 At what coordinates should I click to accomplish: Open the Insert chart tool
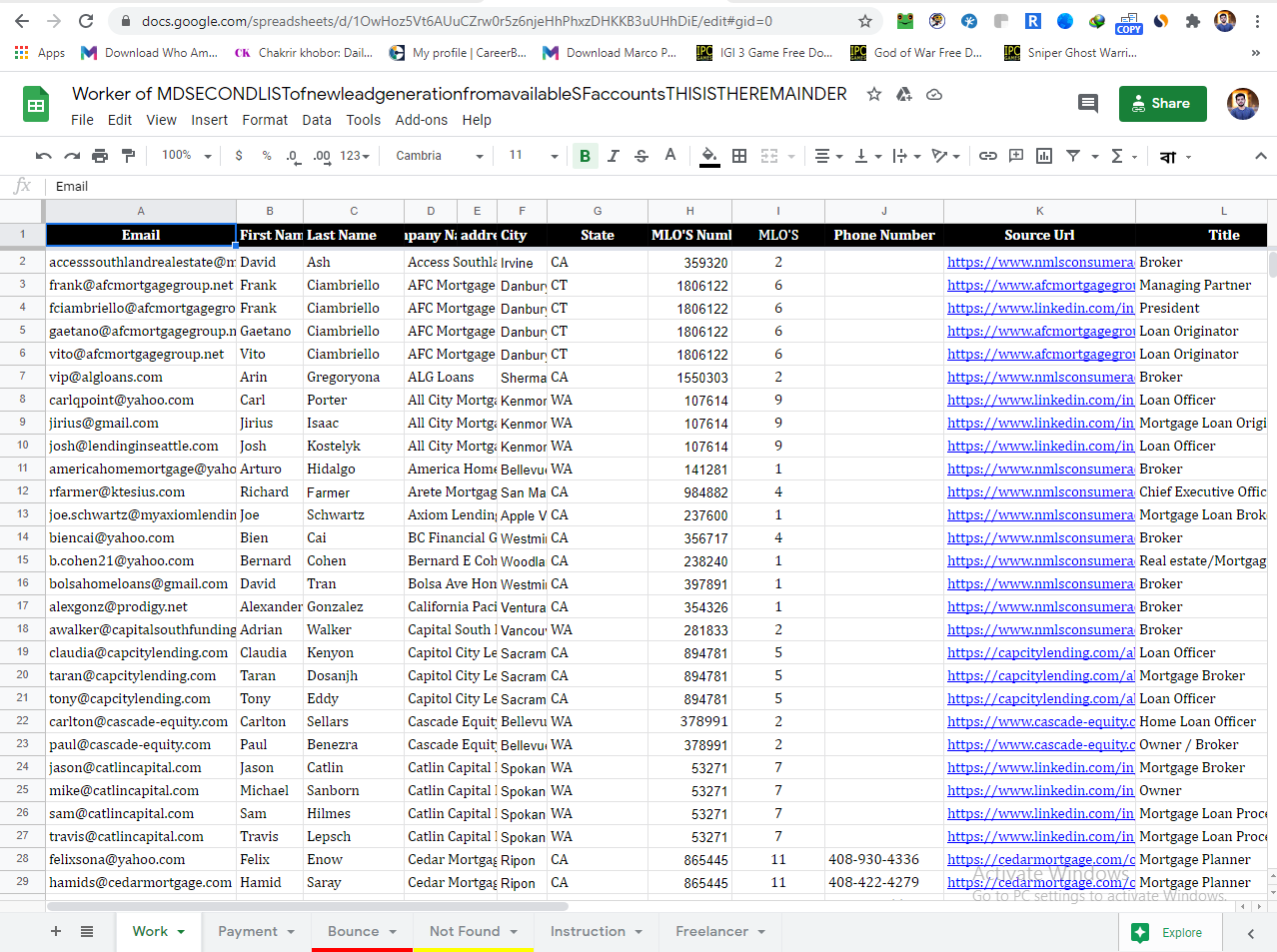coord(1043,156)
